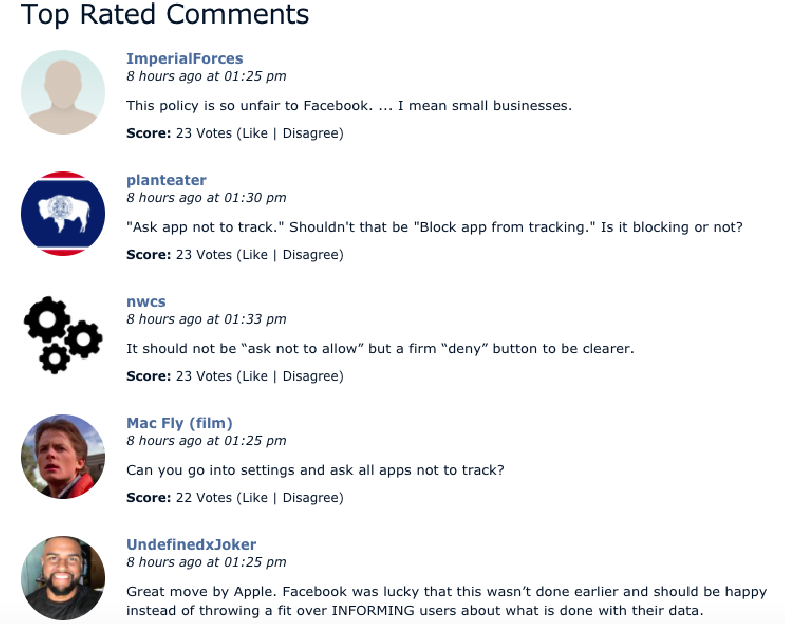Like planteater's comment

(x=254, y=255)
